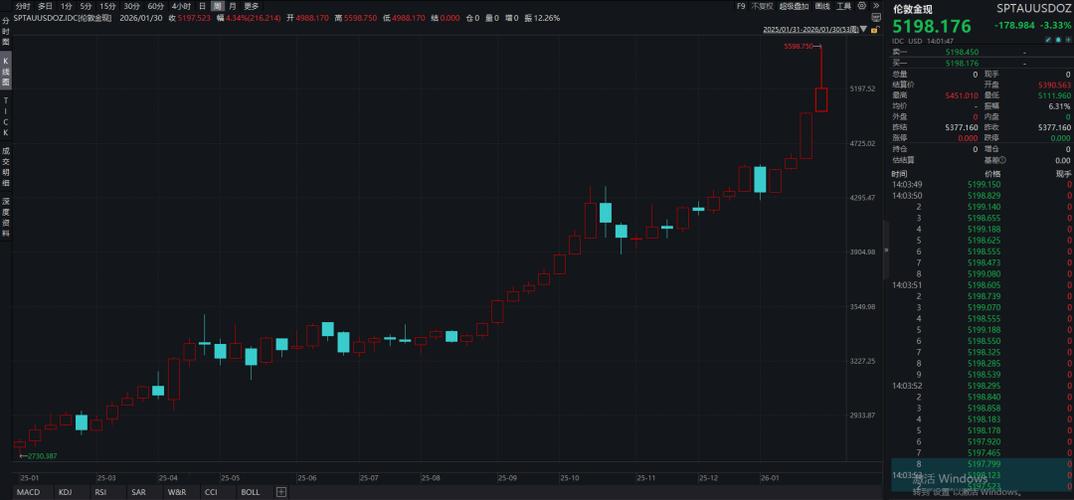Toggle the MACD indicator
1074x500 pixels.
28,492
